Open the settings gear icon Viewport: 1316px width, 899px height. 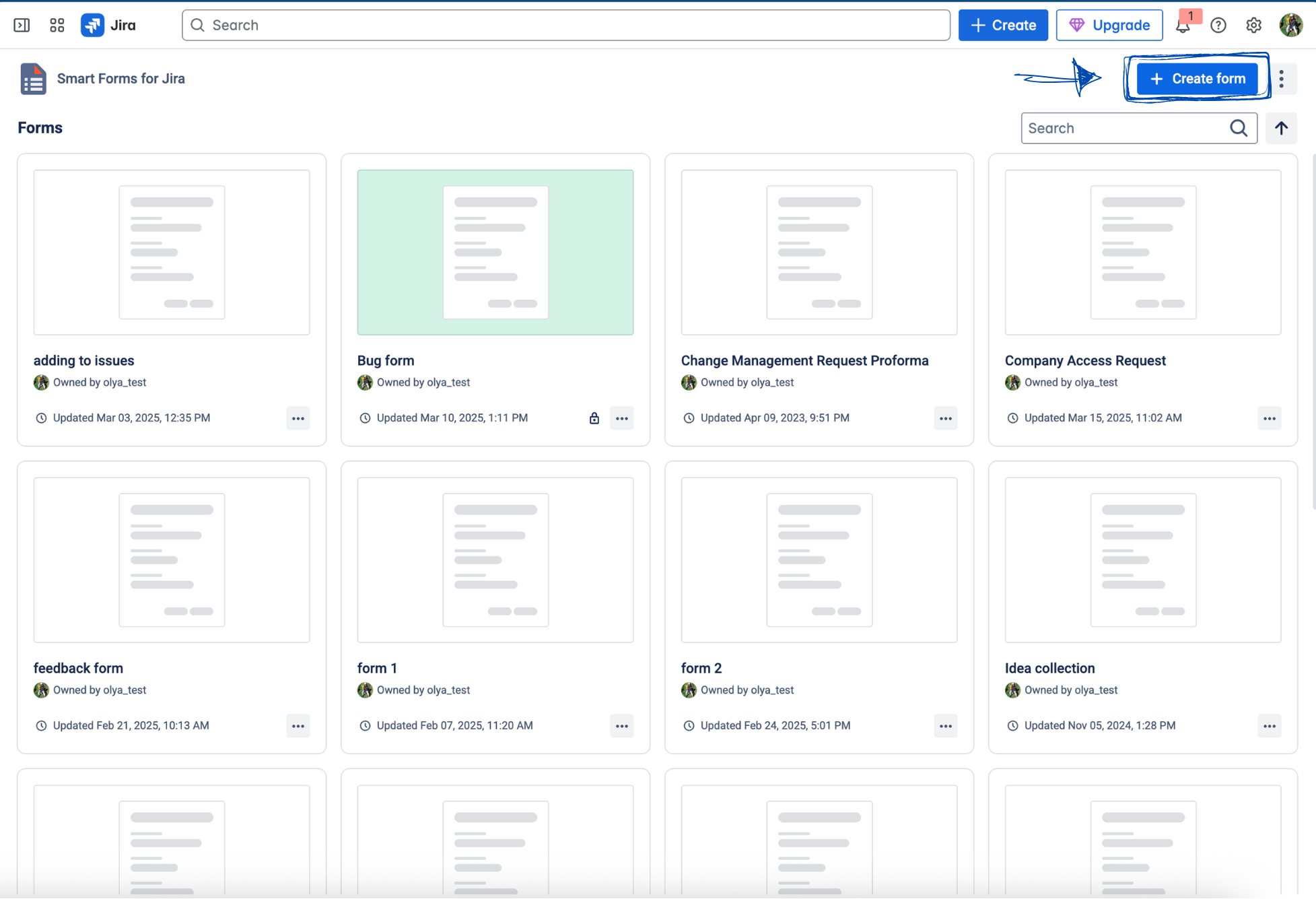coord(1253,25)
